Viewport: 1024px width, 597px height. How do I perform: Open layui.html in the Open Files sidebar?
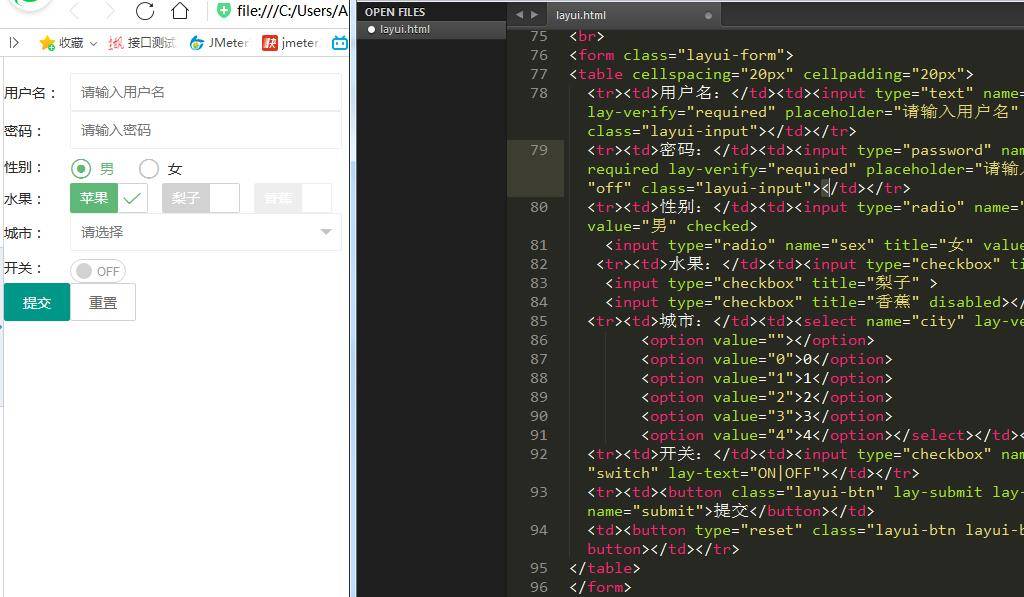(404, 29)
